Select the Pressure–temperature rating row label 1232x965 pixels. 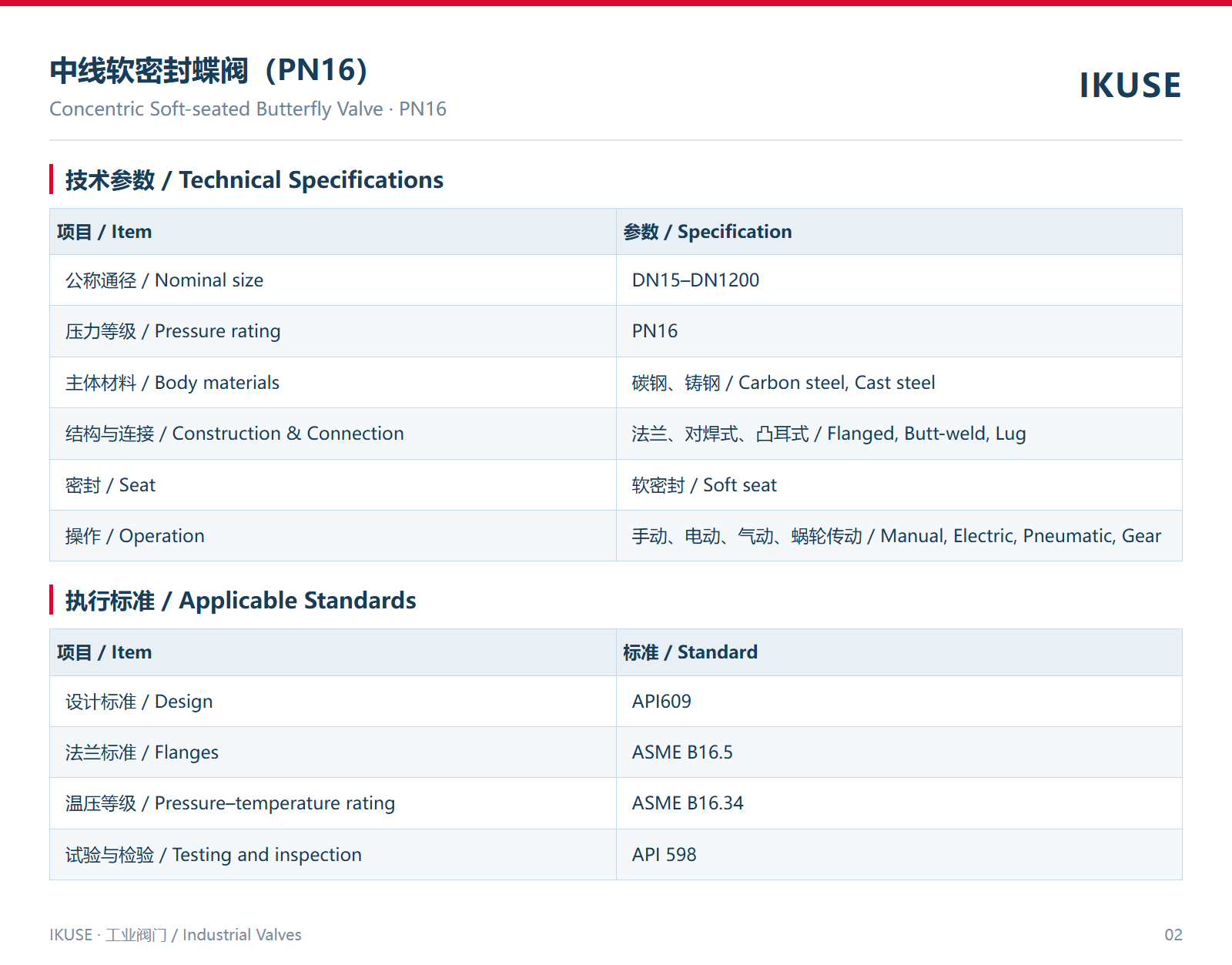tap(229, 803)
